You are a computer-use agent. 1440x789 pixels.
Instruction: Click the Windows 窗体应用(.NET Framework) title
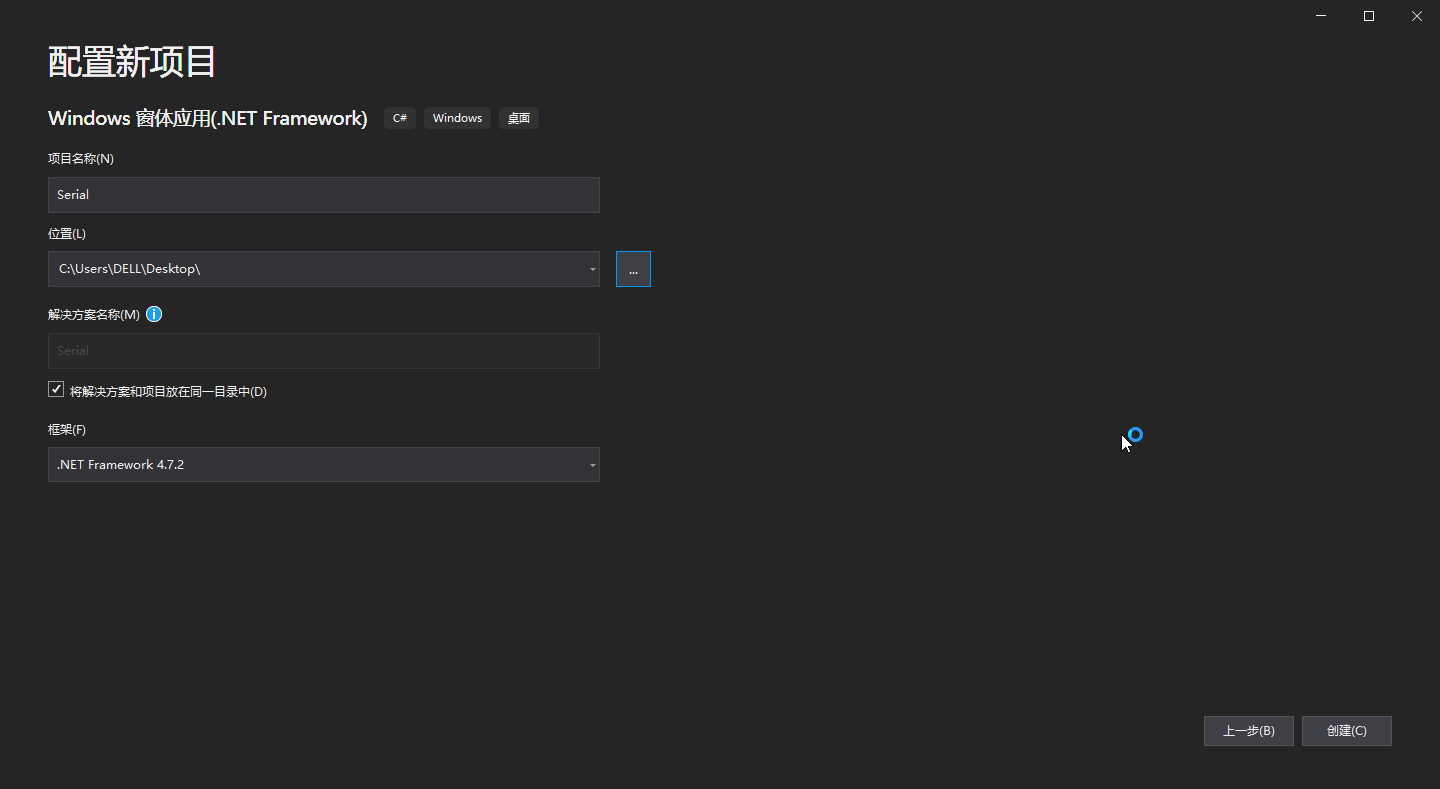(208, 118)
